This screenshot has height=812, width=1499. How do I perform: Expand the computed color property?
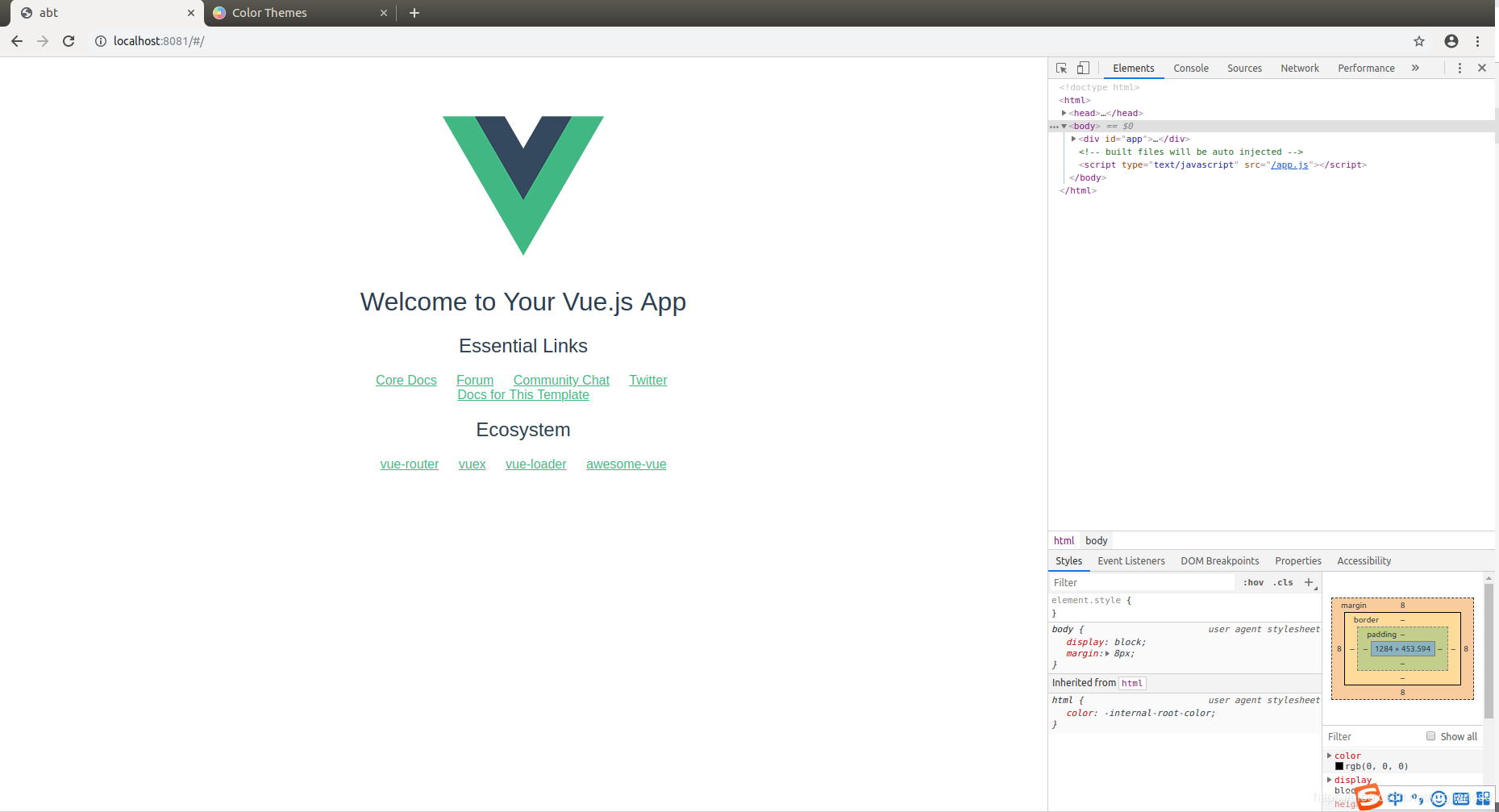point(1330,756)
